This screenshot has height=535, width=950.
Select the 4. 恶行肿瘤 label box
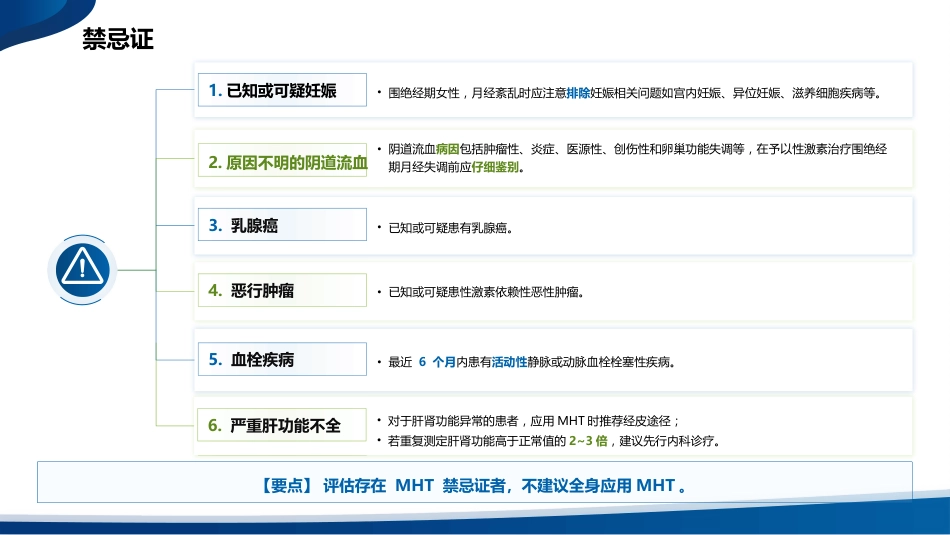[282, 290]
